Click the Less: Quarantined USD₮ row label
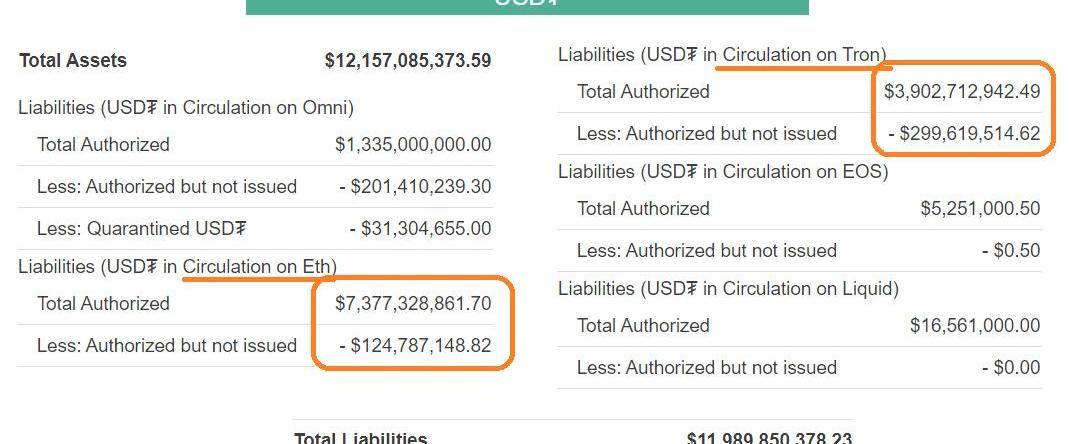 coord(141,228)
